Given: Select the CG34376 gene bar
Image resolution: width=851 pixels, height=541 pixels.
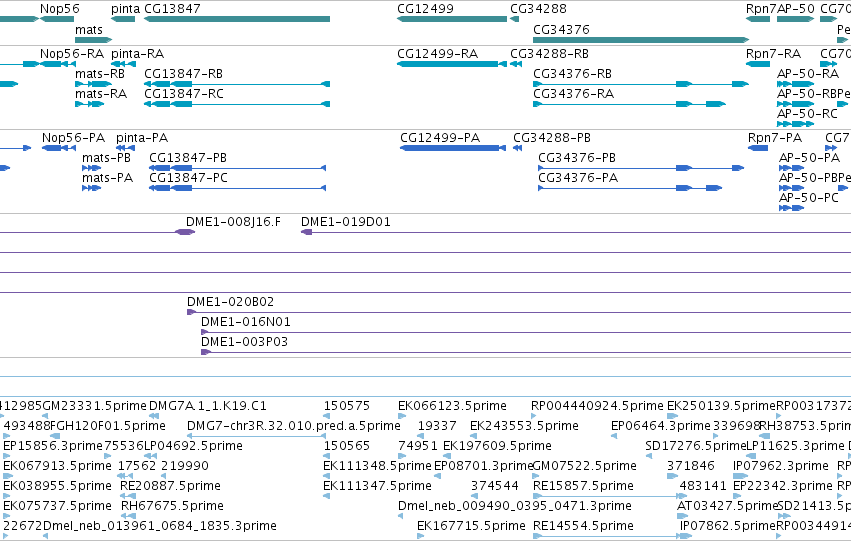Looking at the screenshot, I should pyautogui.click(x=641, y=40).
